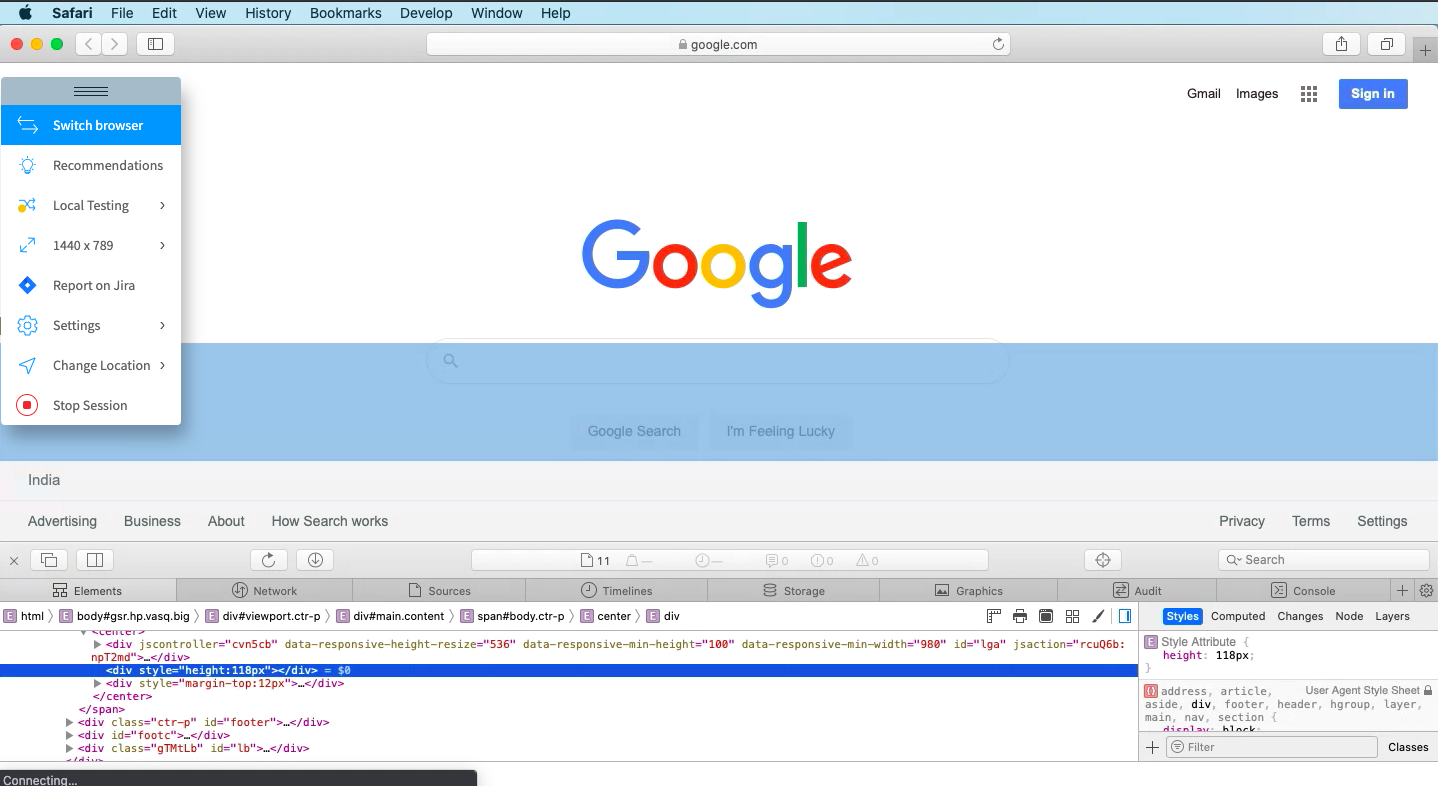Open the Local Testing submenu

(90, 205)
